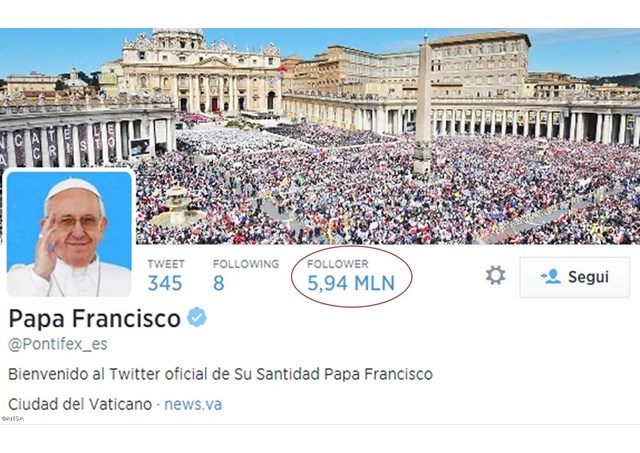This screenshot has width=640, height=453.
Task: Click the Ciudad del Vaticano location text
Action: click(80, 404)
